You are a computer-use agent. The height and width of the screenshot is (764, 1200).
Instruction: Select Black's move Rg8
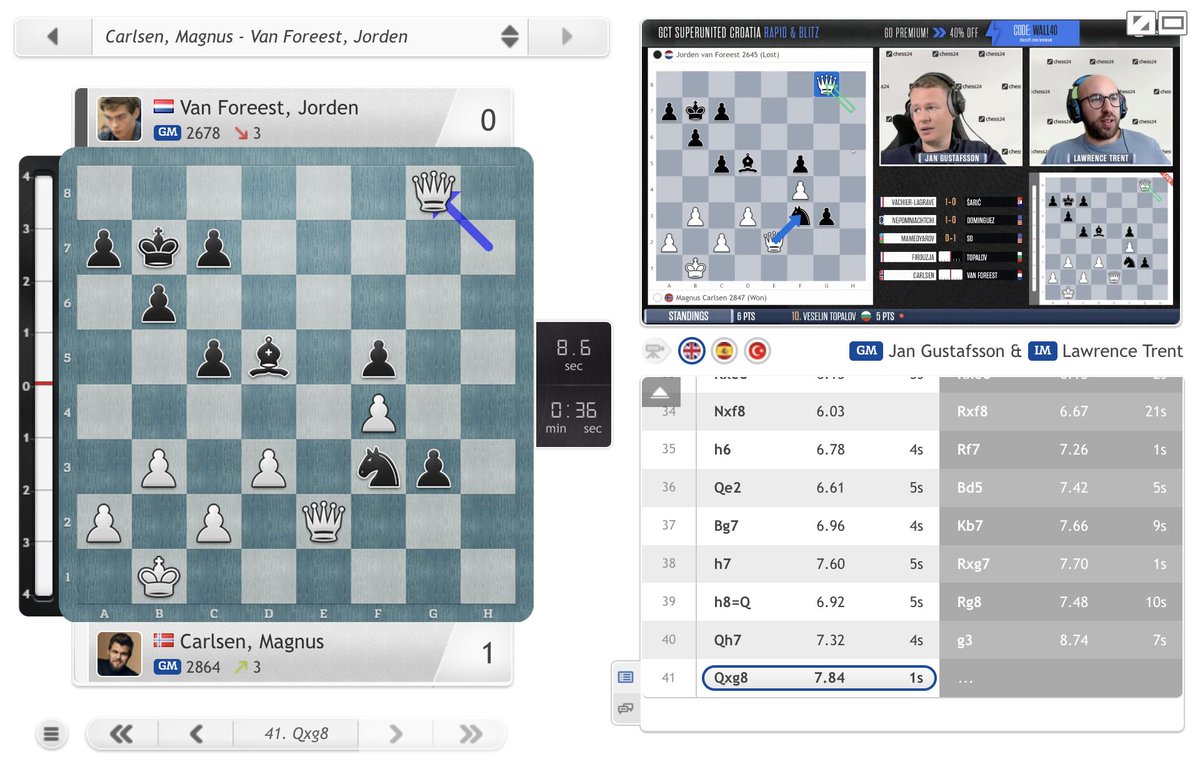click(x=1061, y=601)
